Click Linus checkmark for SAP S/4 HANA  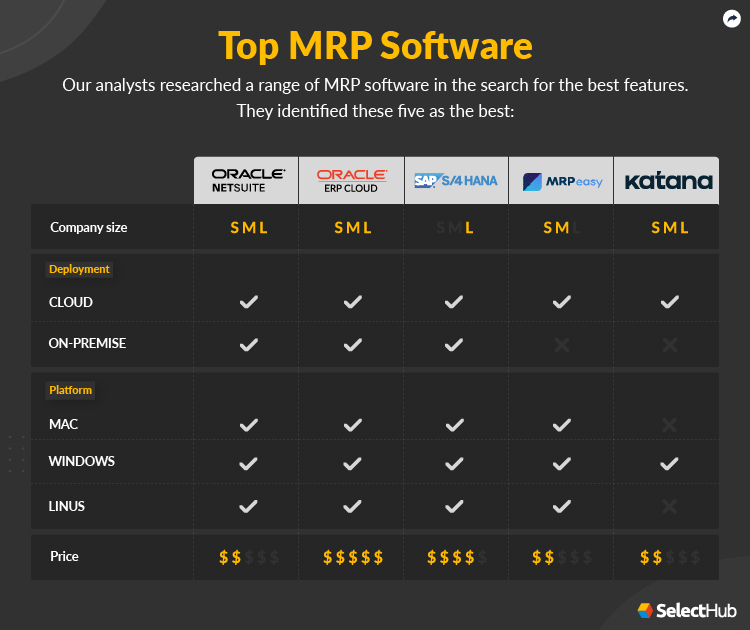(x=454, y=506)
